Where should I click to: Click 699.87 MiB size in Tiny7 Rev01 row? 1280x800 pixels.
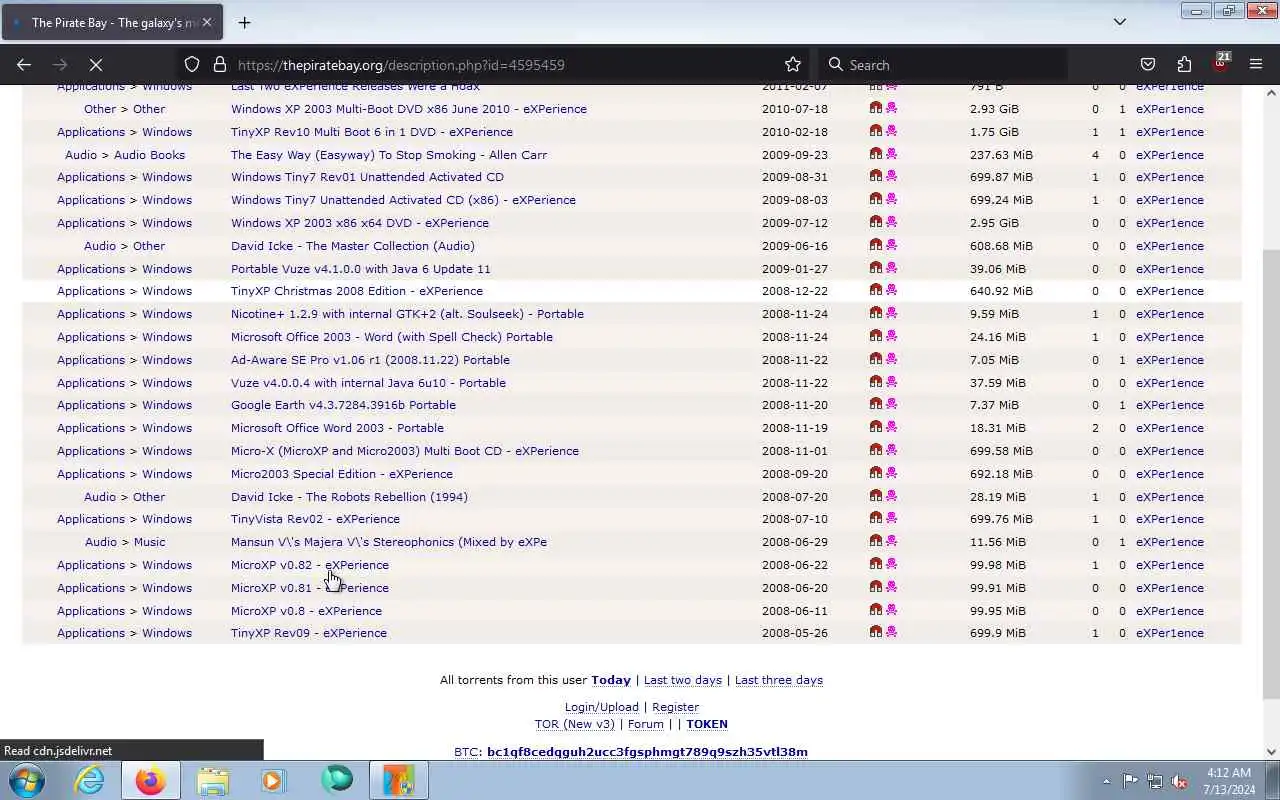(1001, 177)
